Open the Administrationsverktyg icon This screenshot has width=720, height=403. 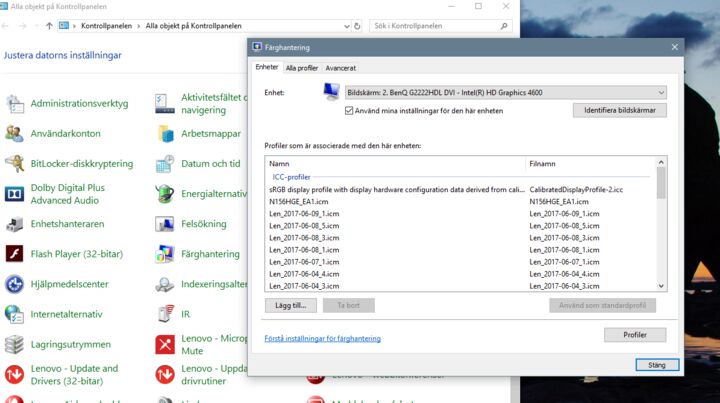pos(14,104)
